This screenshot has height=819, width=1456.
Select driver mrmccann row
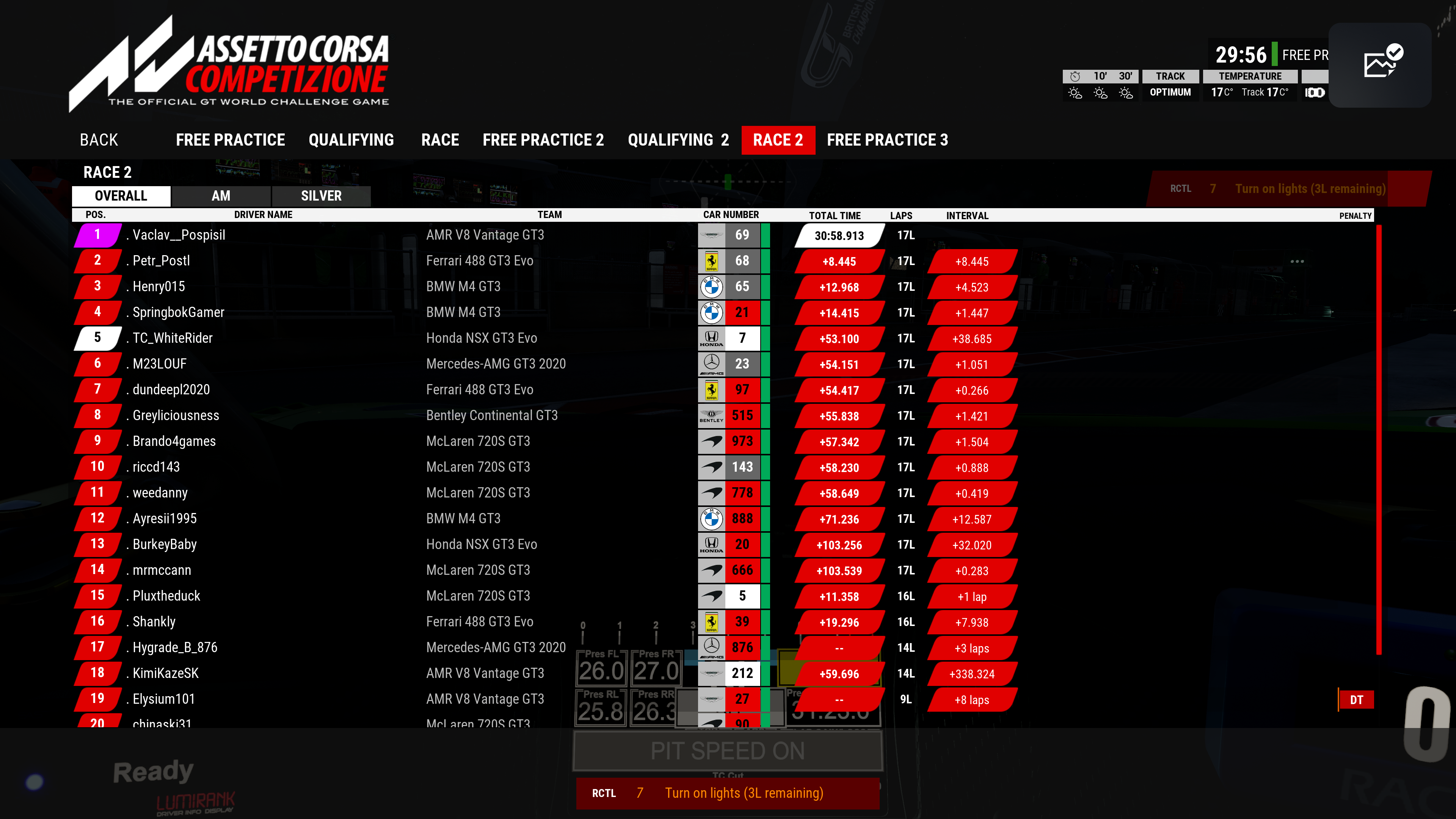(x=723, y=570)
